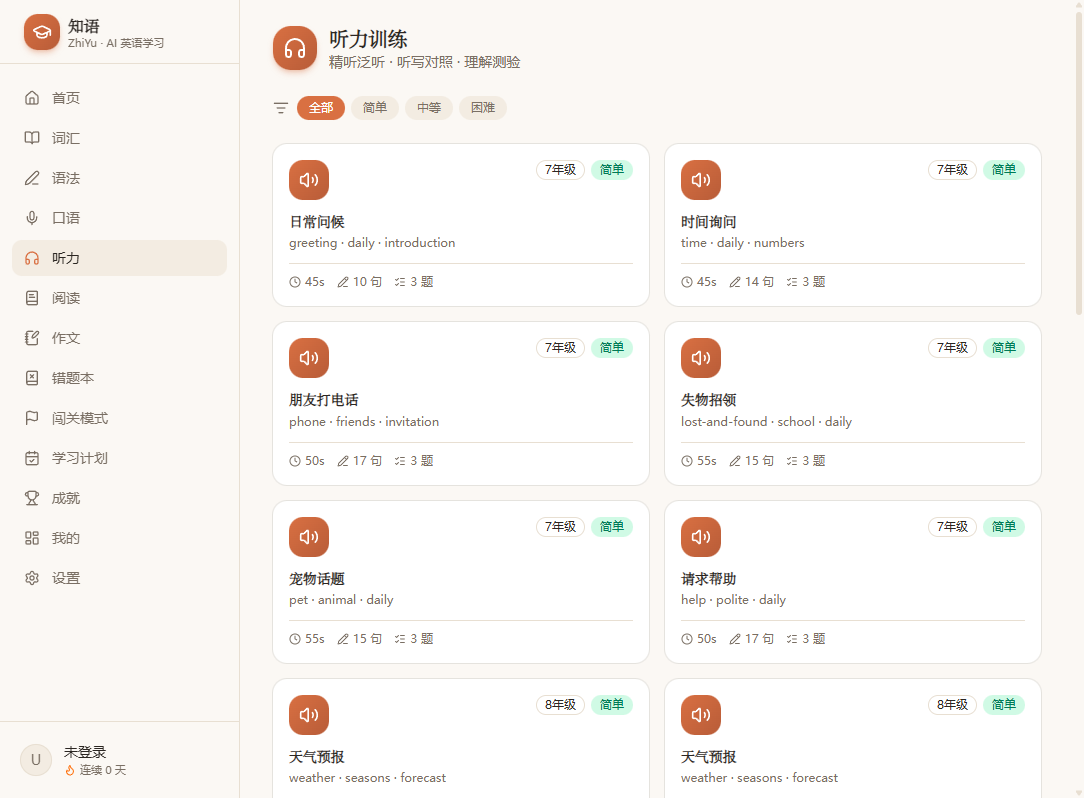Click the flame streak icon
This screenshot has width=1084, height=798.
pyautogui.click(x=70, y=770)
